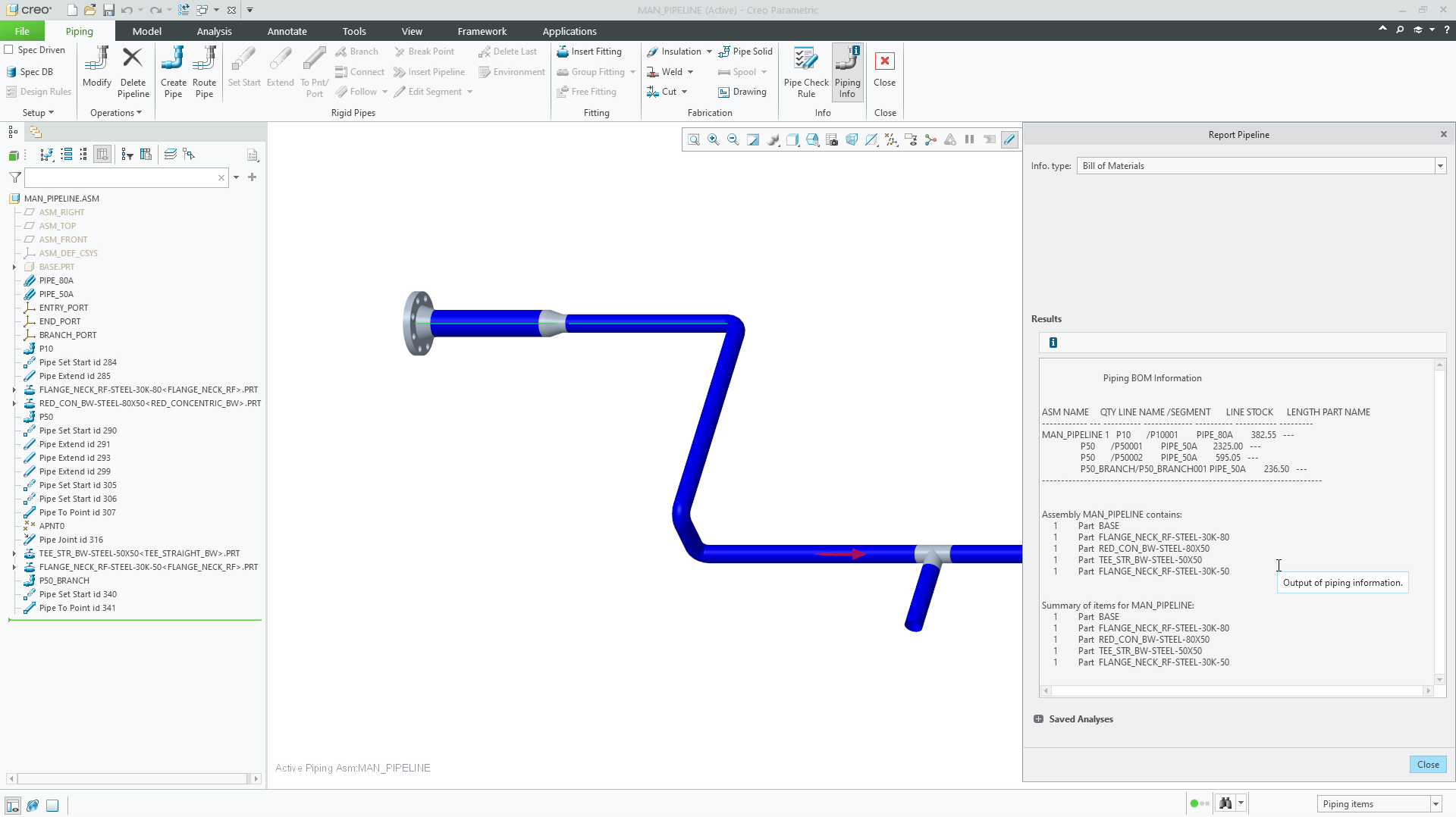The width and height of the screenshot is (1456, 817).
Task: Click the results horizontal scrollbar
Action: coord(1237,690)
